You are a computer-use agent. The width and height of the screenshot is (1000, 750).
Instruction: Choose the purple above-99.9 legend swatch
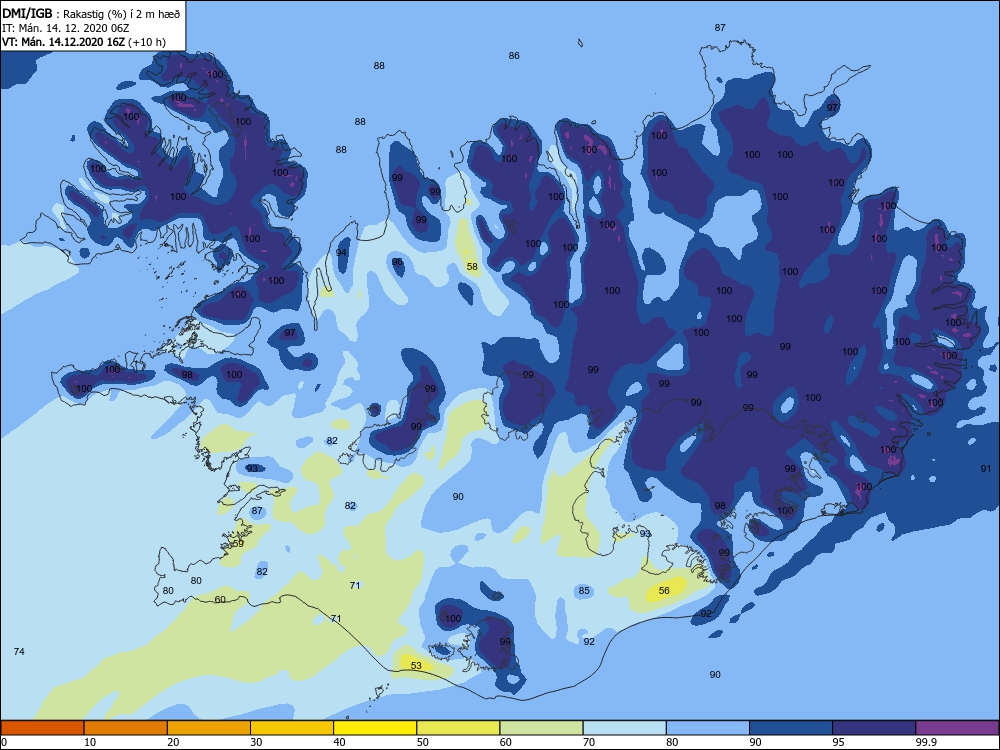[958, 728]
